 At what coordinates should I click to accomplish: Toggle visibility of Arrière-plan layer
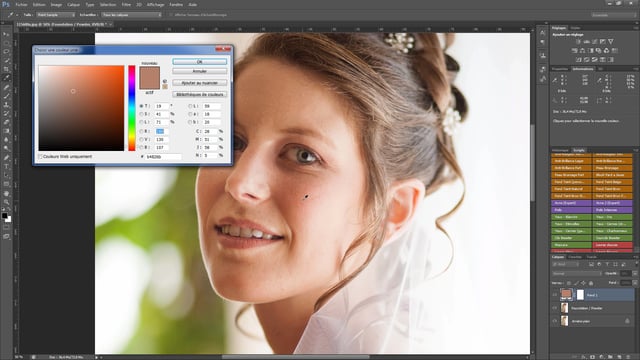point(555,321)
